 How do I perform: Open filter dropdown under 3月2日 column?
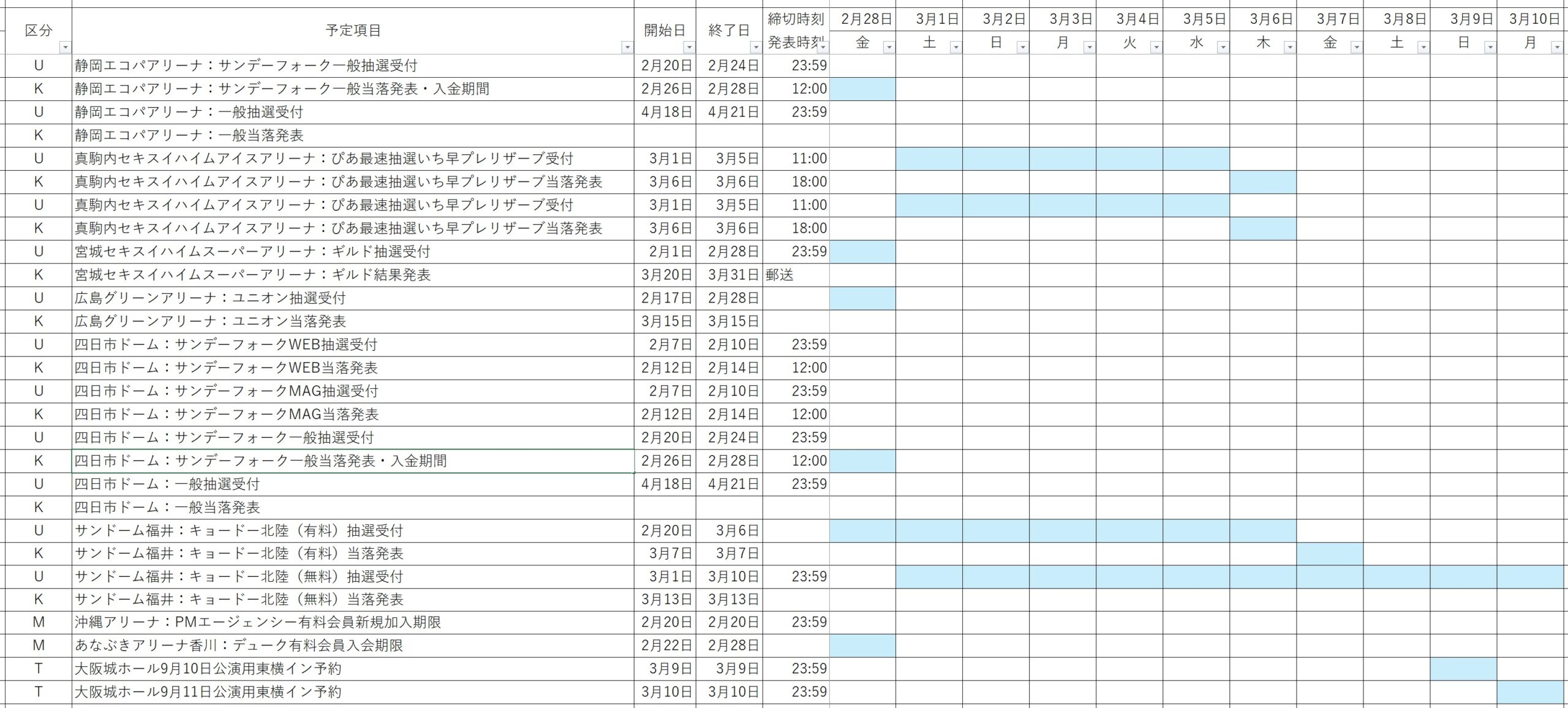tap(1022, 47)
